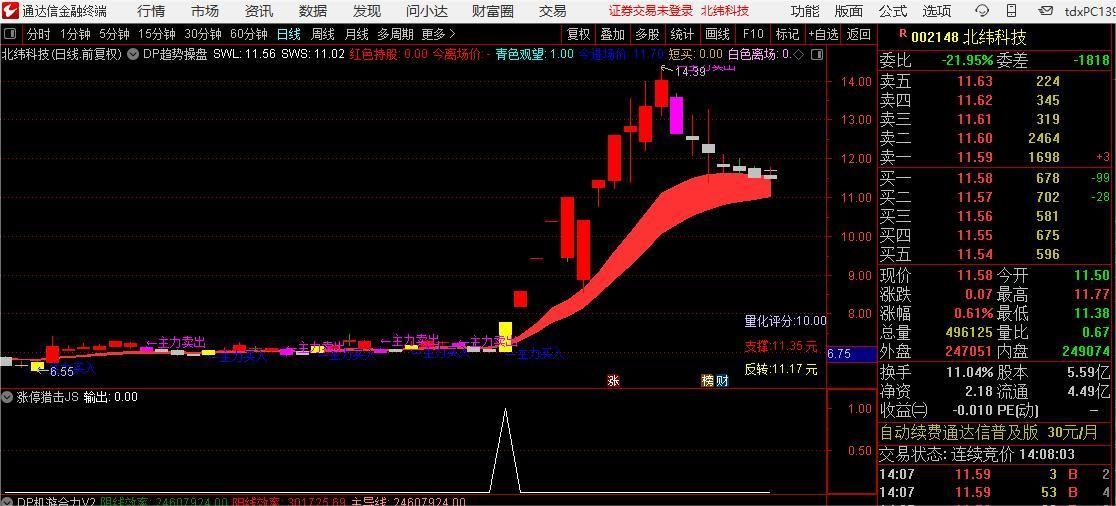Select the 30分钟 period

pyautogui.click(x=203, y=34)
